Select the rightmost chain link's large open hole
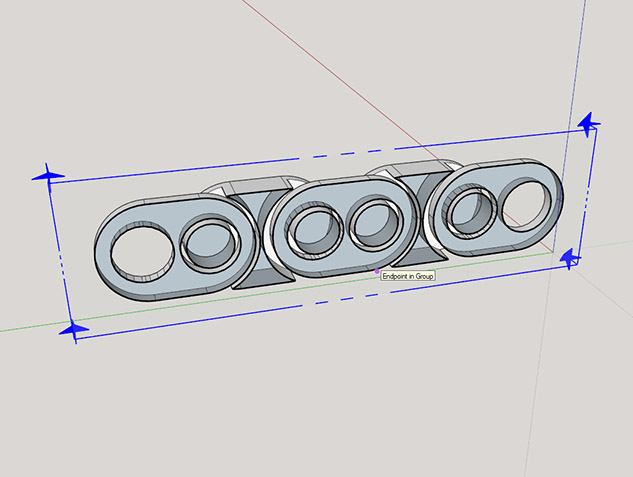The height and width of the screenshot is (477, 633). tap(526, 206)
